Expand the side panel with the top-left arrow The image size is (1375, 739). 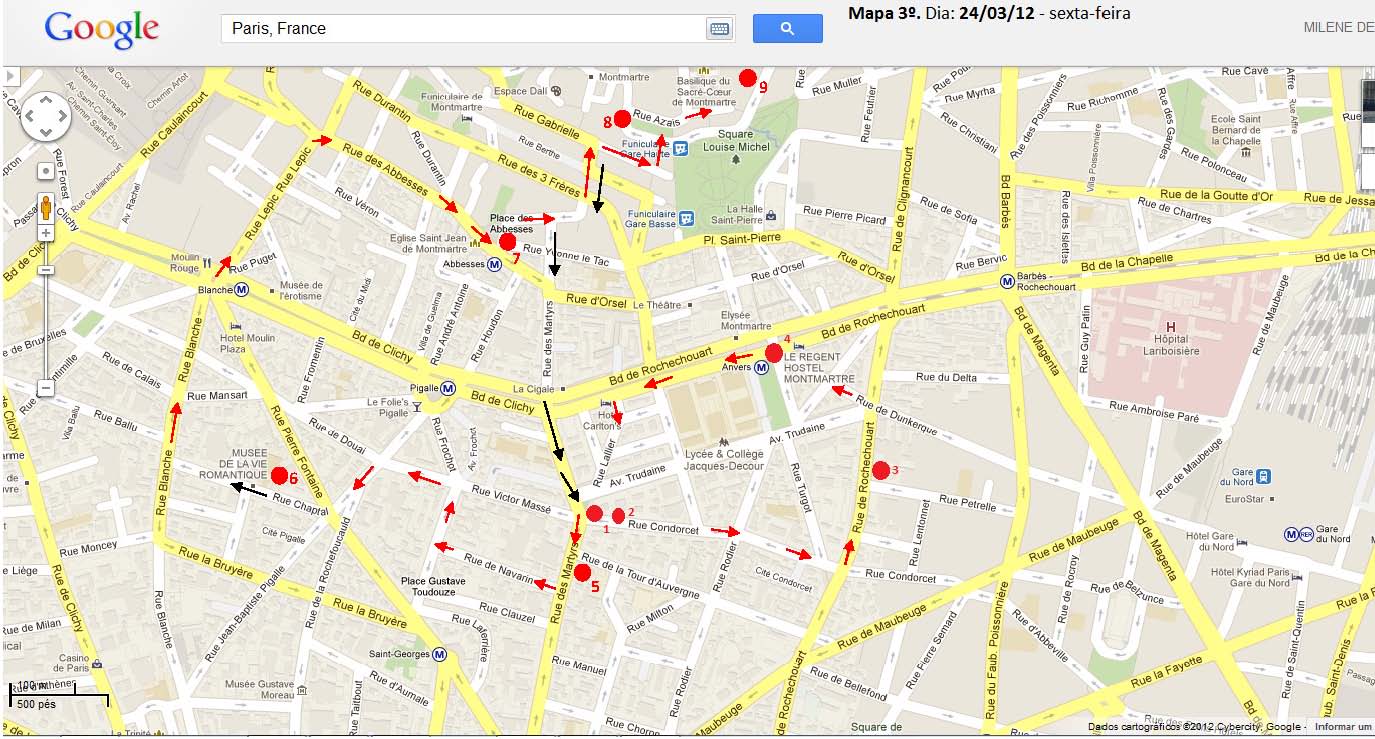(10, 75)
